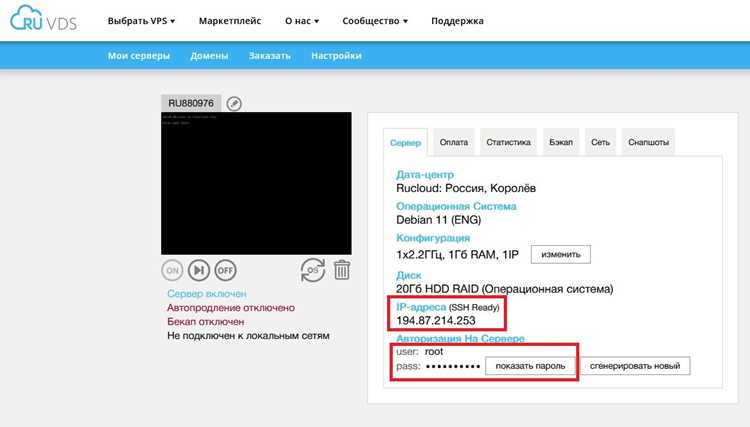Click the Конфигурация heading
750x427 pixels.
(x=433, y=238)
